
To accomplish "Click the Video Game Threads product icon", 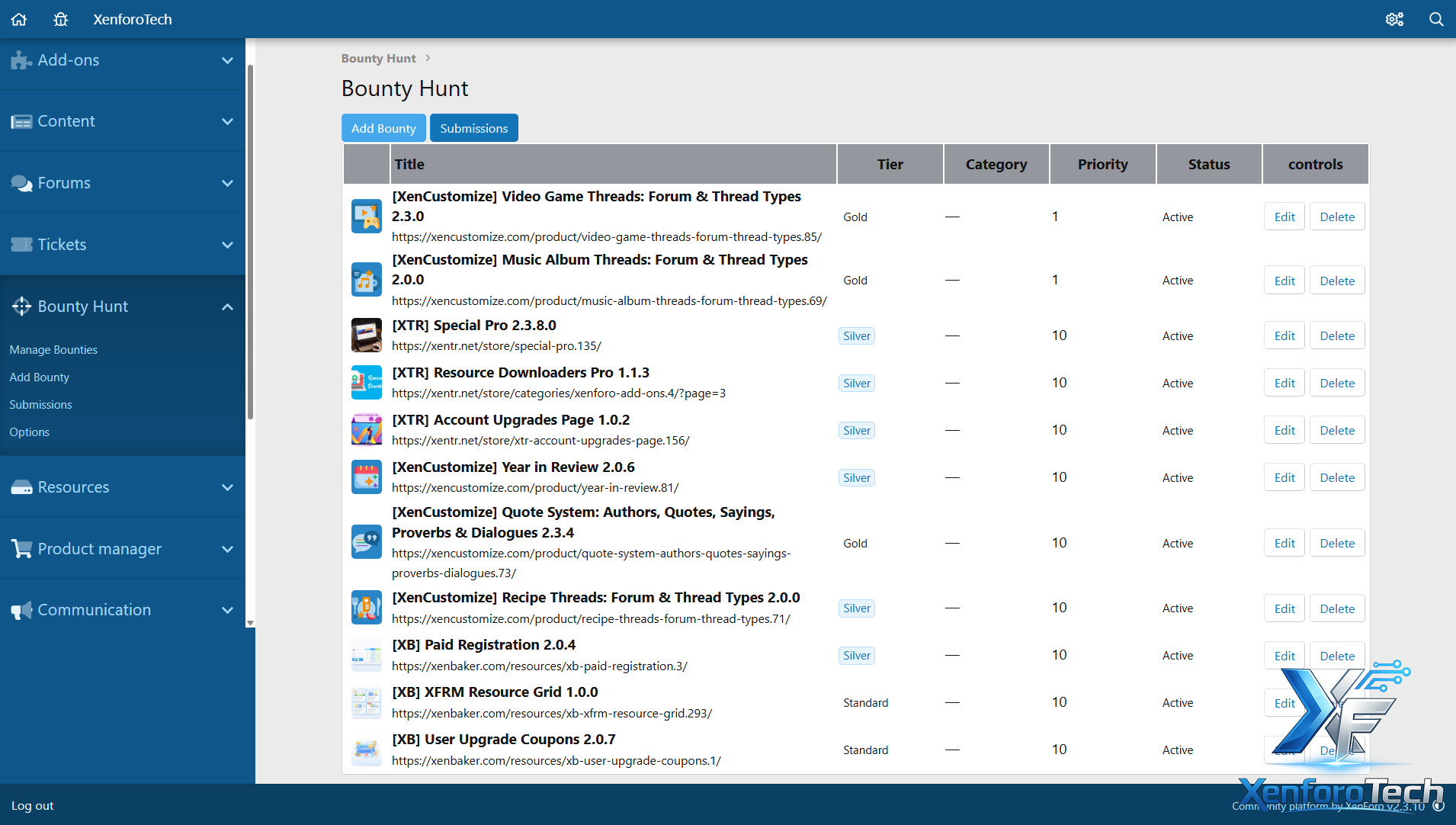I will [x=366, y=217].
